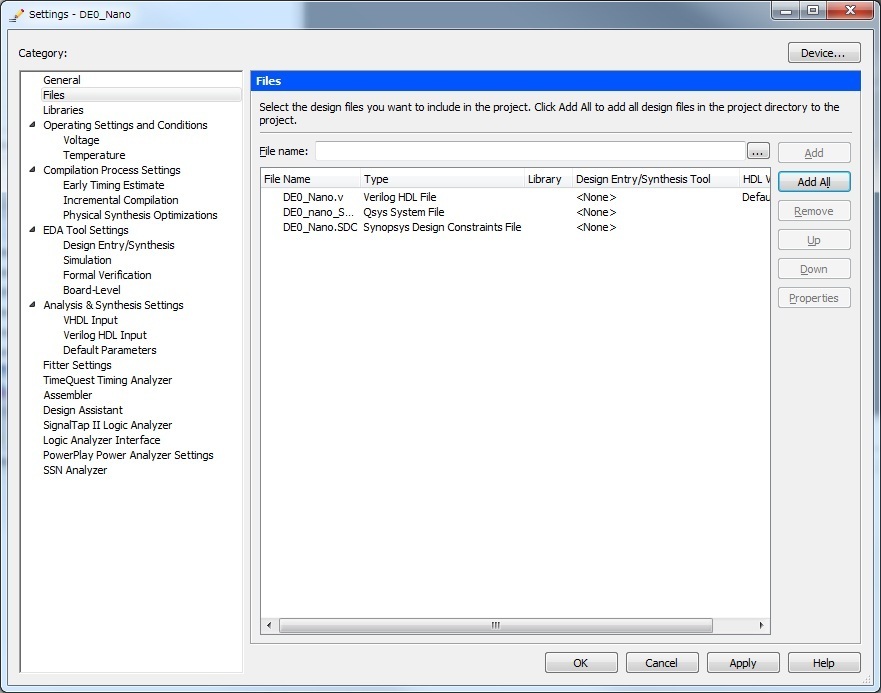Click the Remove button
This screenshot has height=693, width=881.
click(813, 210)
